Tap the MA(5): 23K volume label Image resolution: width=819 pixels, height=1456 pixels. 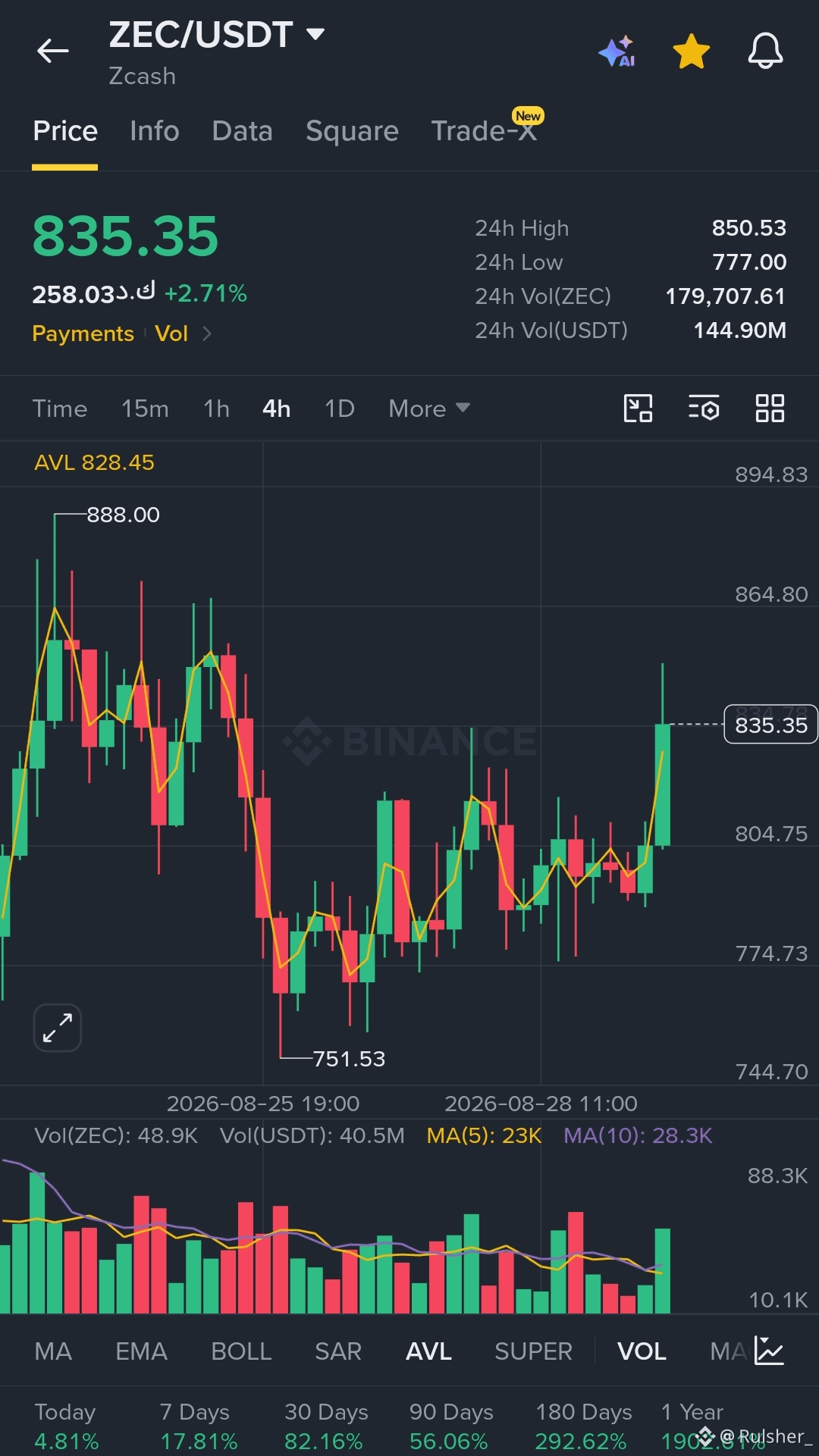coord(484,1135)
